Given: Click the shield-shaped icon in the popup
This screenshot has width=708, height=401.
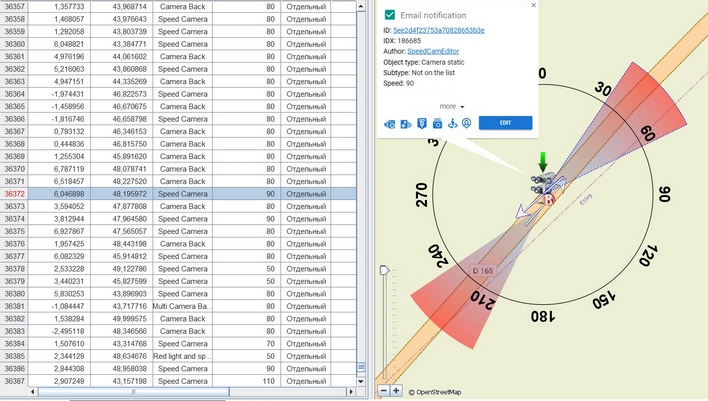Looking at the screenshot, I should pyautogui.click(x=422, y=123).
